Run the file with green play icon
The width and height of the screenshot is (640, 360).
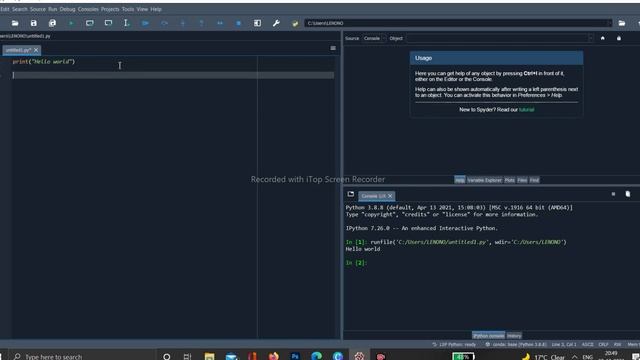71,23
